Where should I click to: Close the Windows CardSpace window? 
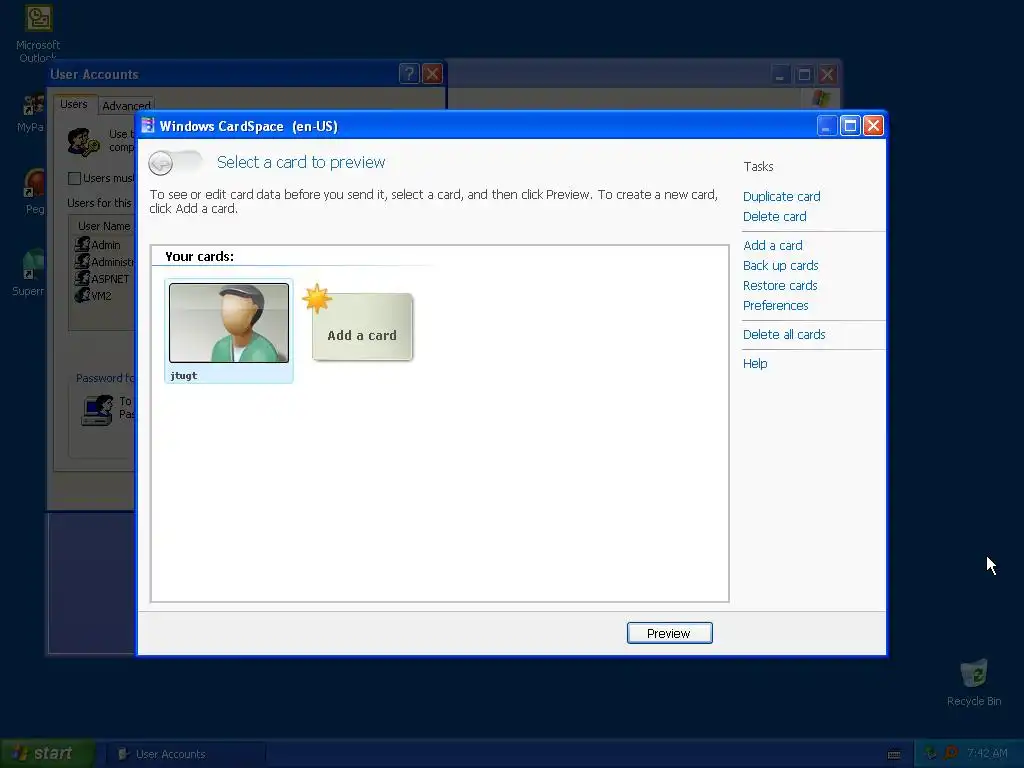tap(873, 125)
